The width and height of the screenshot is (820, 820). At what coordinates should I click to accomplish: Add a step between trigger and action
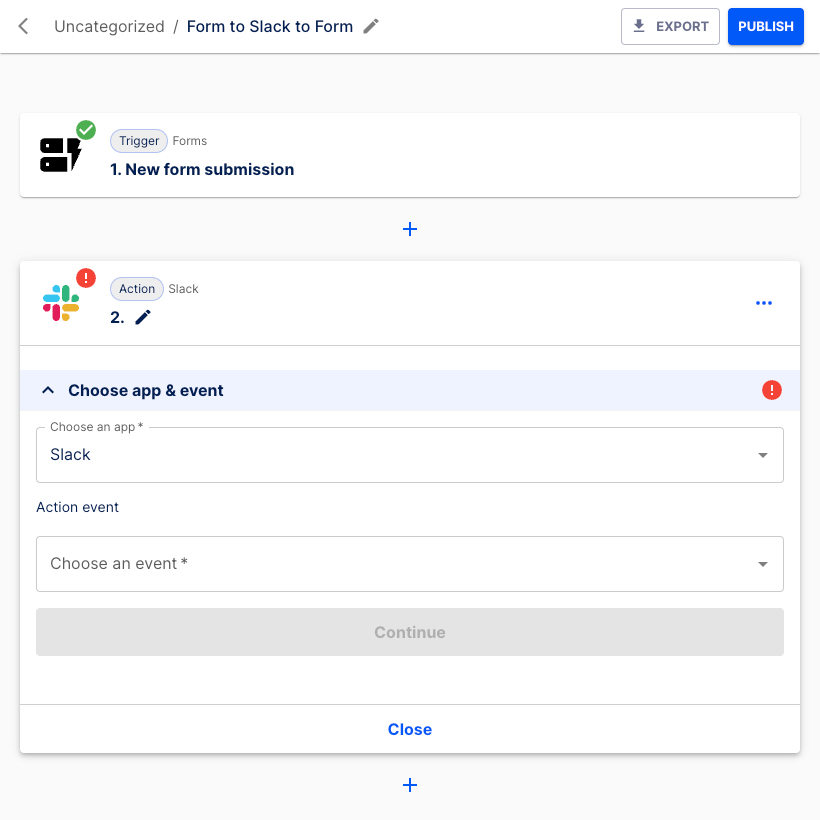[x=409, y=229]
